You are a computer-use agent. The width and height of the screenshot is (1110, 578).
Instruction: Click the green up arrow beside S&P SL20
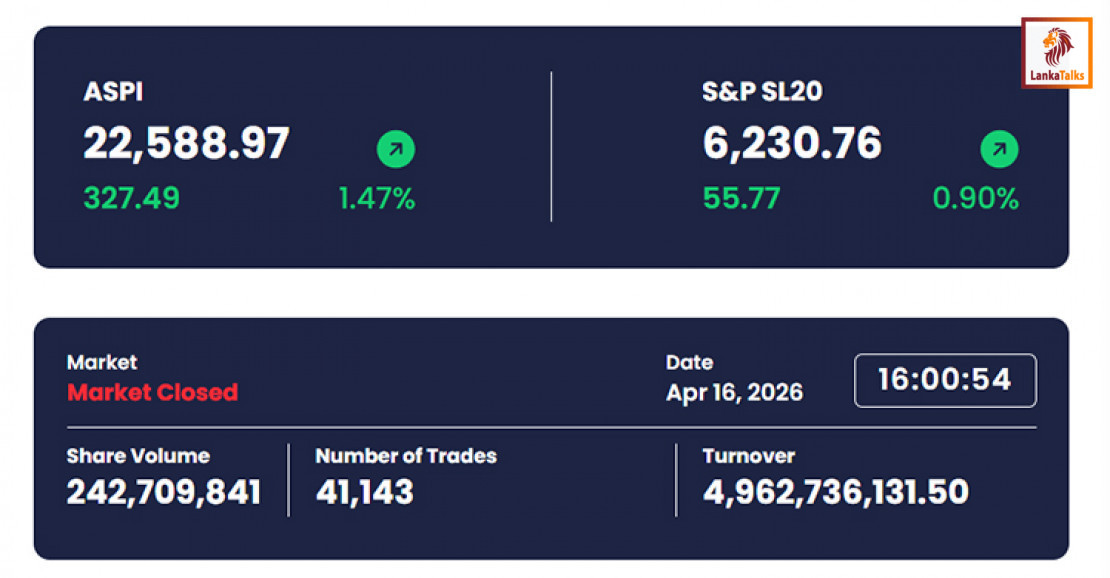coord(999,150)
